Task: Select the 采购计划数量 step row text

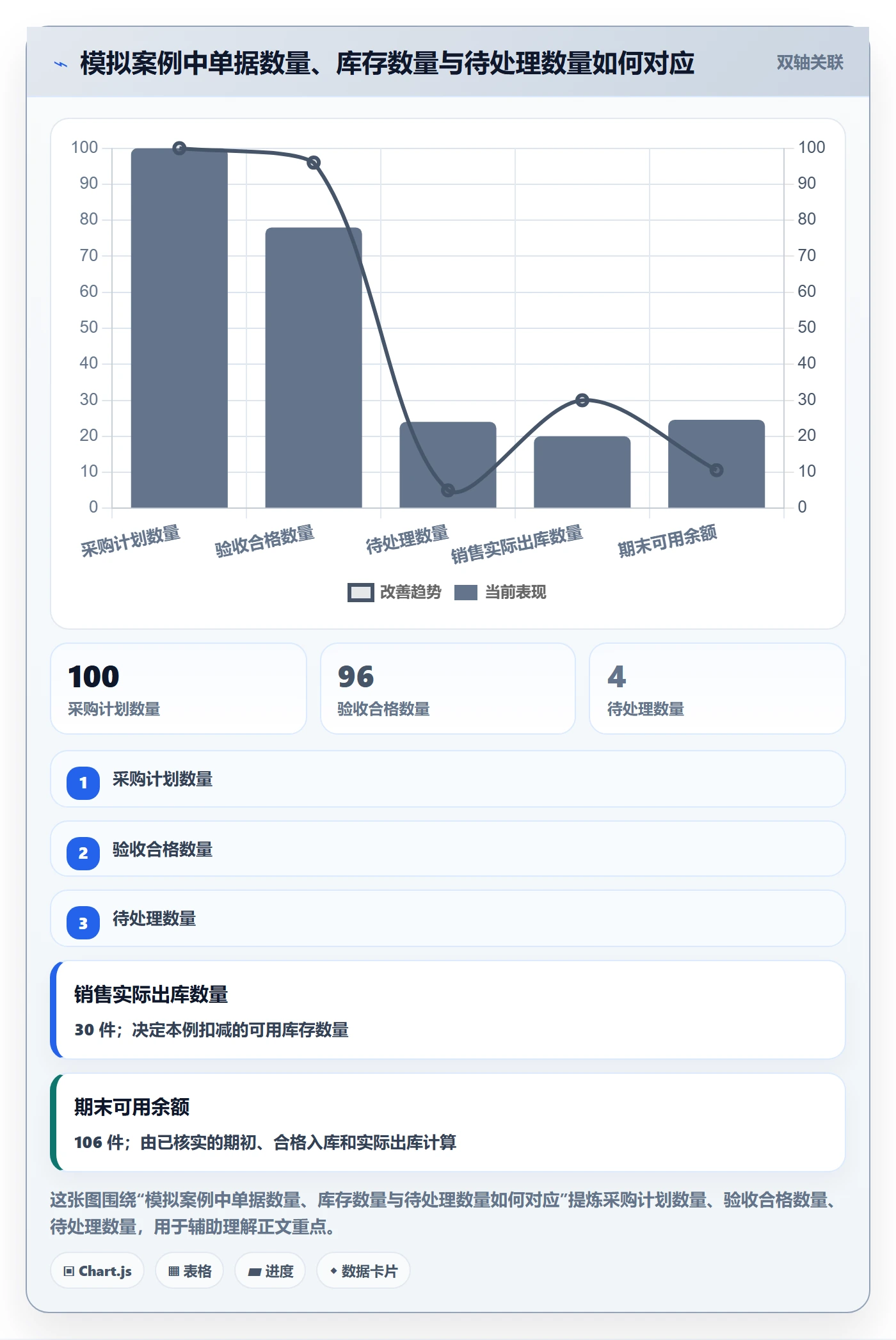Action: 163,779
